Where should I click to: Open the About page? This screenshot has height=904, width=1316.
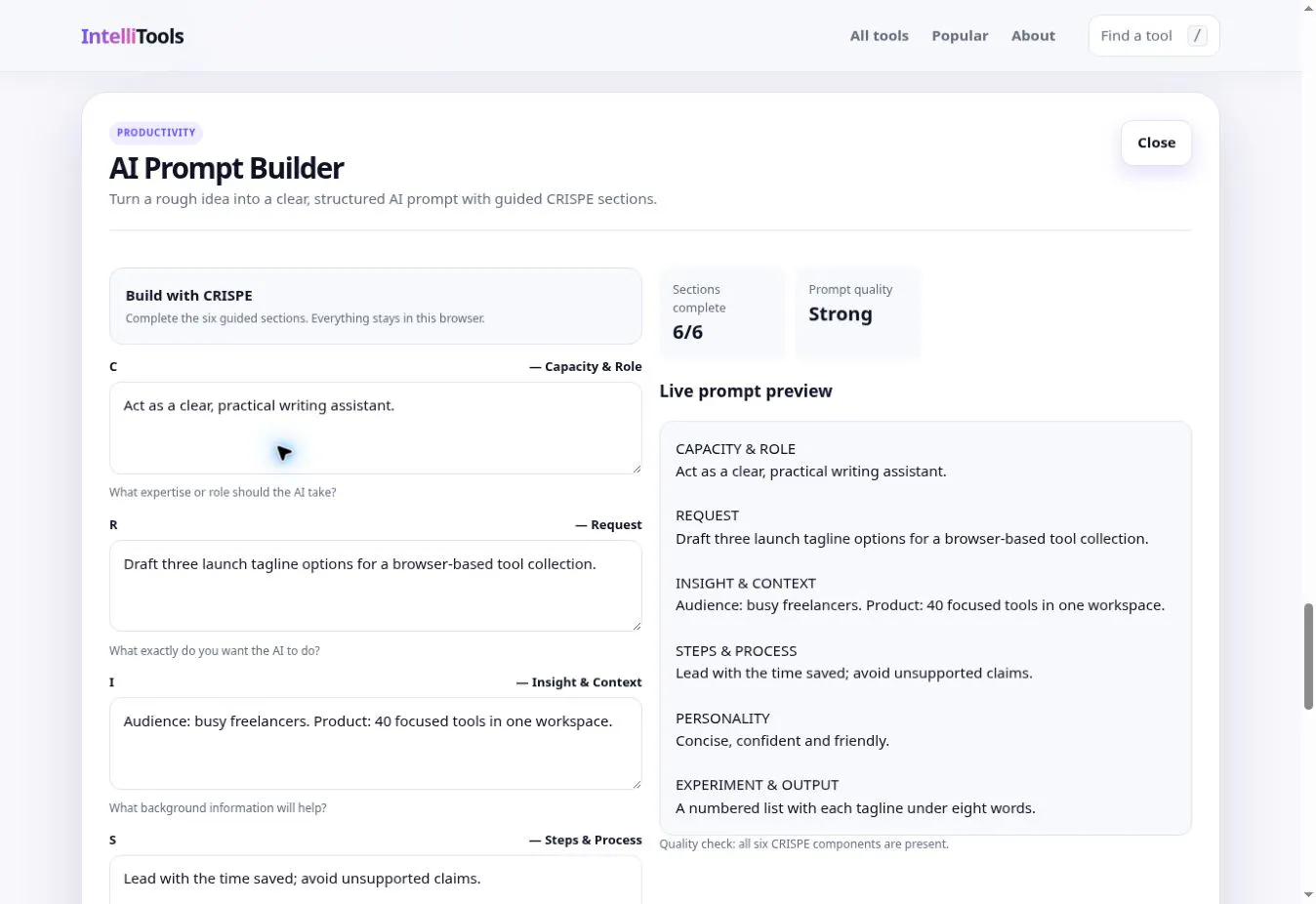[x=1033, y=36]
